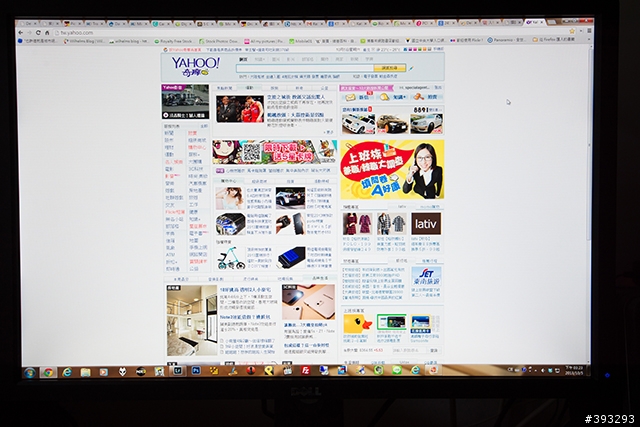Open the basketball news photo
This screenshot has width=640, height=427.
point(240,109)
